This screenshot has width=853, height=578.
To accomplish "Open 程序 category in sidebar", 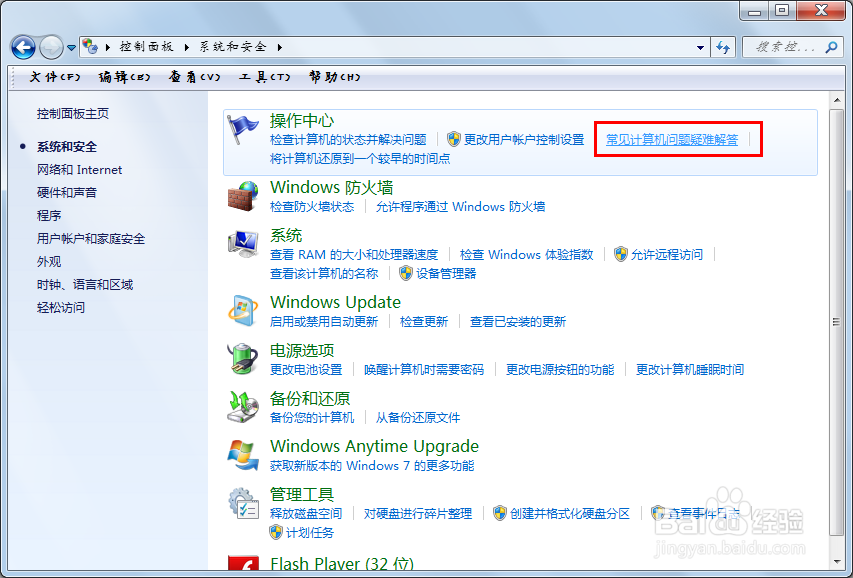I will pos(49,216).
